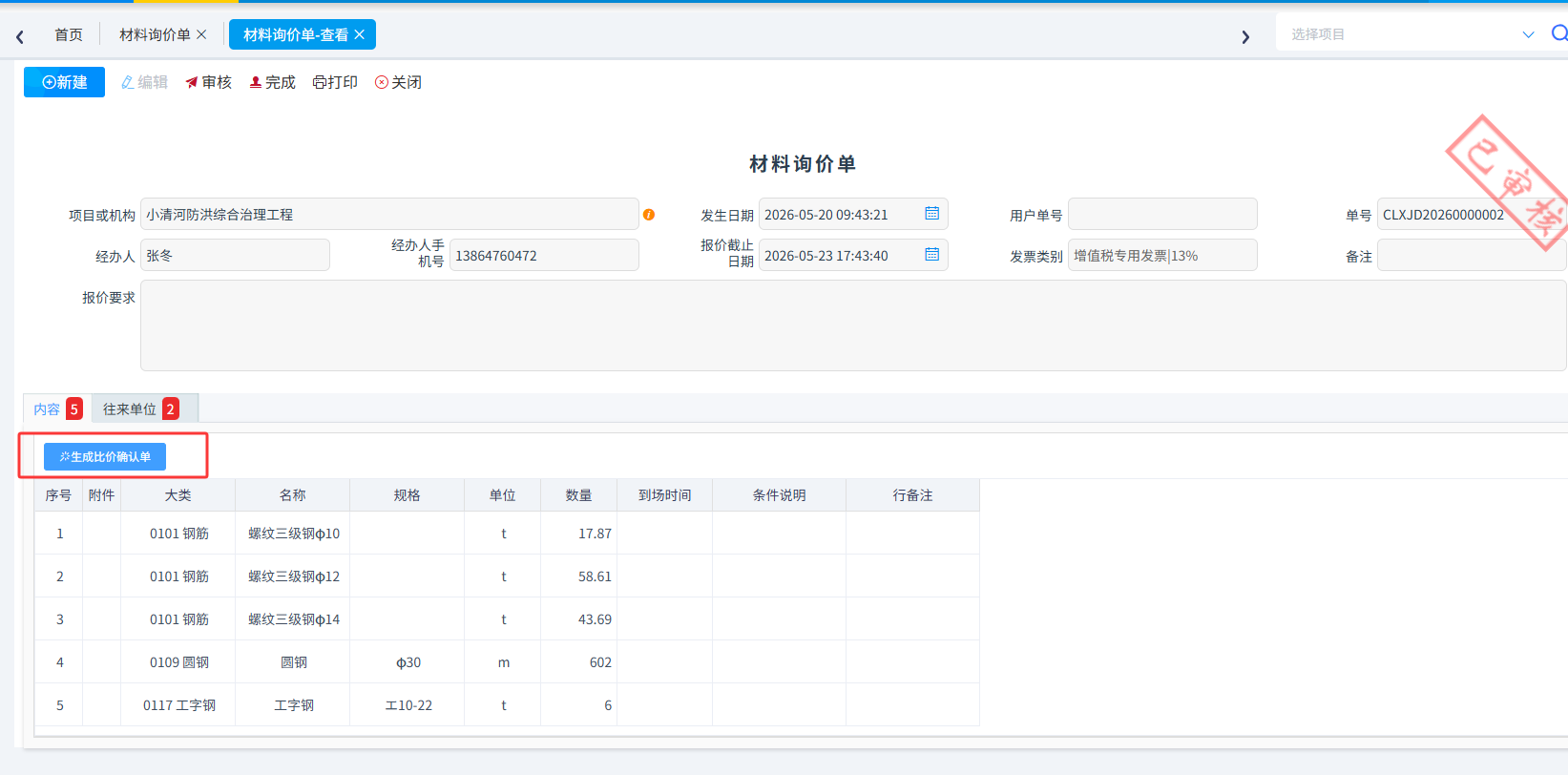Click the 经办人 field showing 张冬
The image size is (1568, 775).
235,255
